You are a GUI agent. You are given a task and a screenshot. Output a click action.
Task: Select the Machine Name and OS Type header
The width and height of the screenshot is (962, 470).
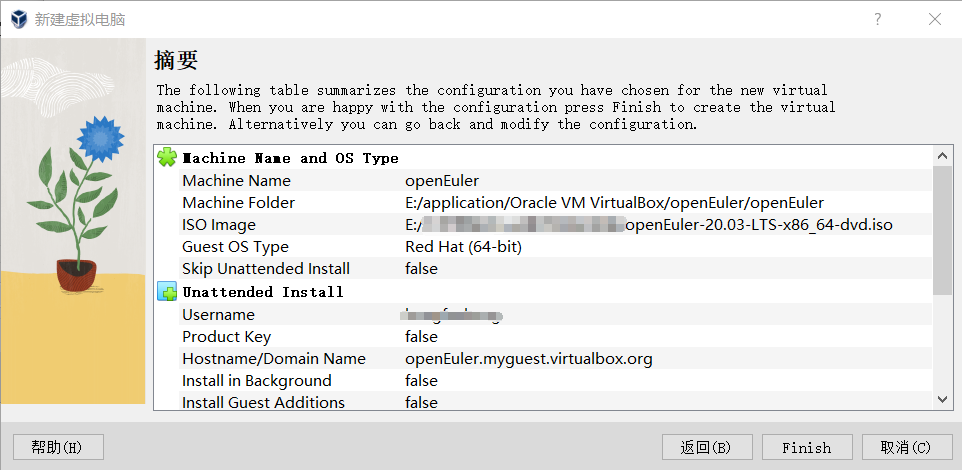pos(291,158)
